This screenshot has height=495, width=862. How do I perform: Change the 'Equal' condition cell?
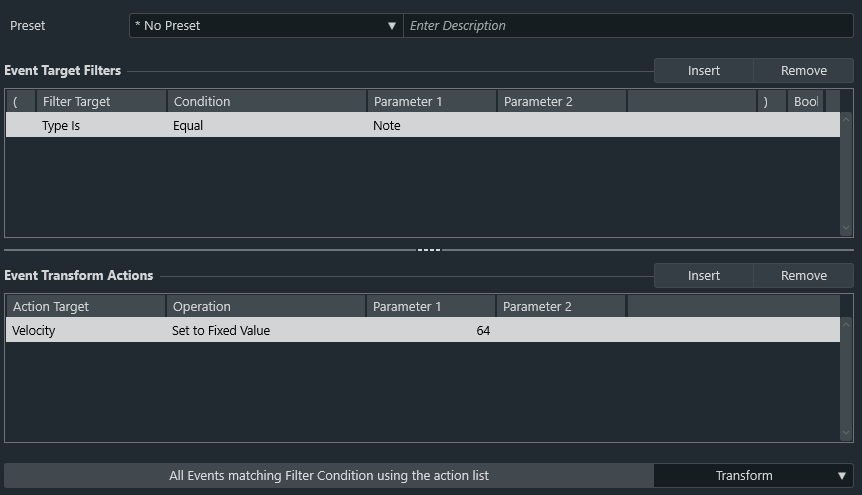click(x=265, y=126)
